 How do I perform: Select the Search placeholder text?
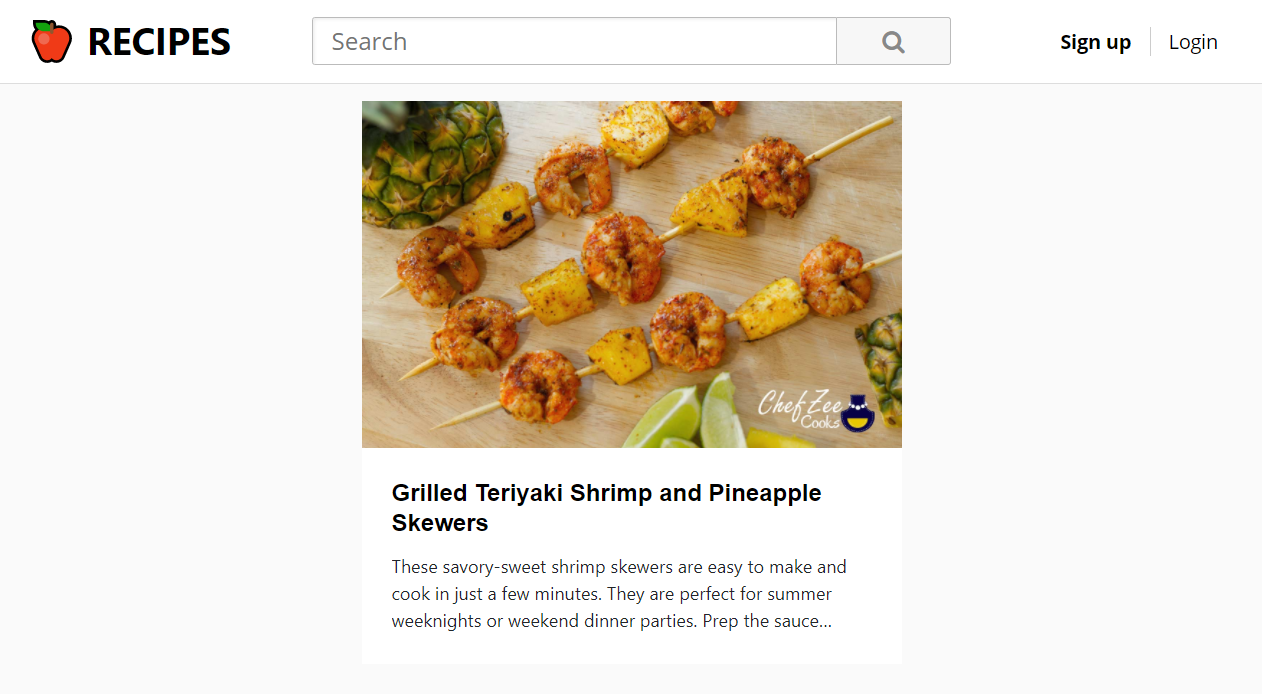click(369, 42)
